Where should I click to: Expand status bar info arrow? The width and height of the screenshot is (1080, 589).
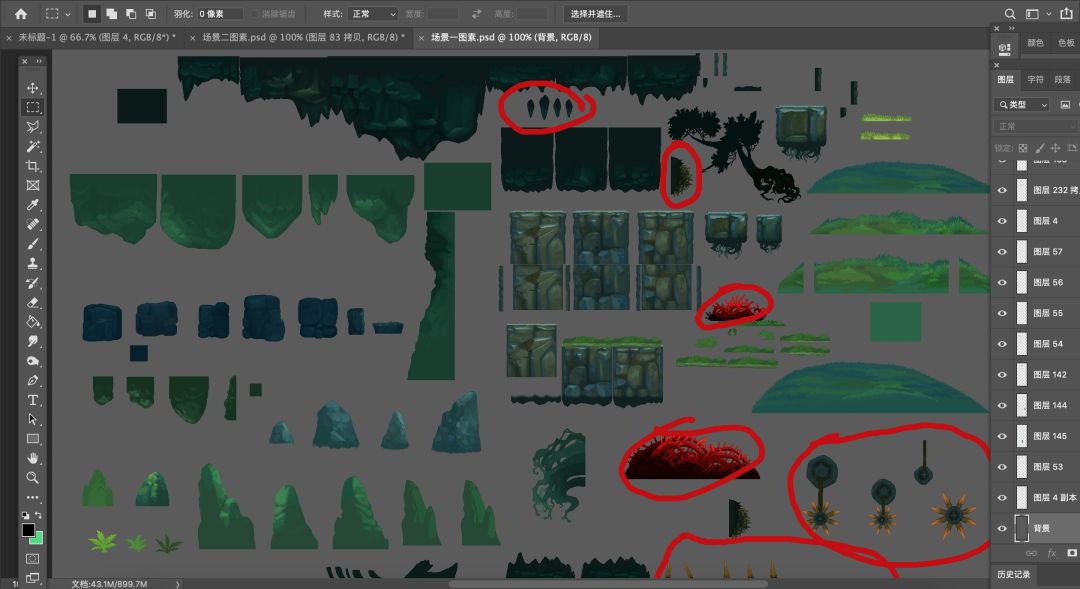point(177,584)
